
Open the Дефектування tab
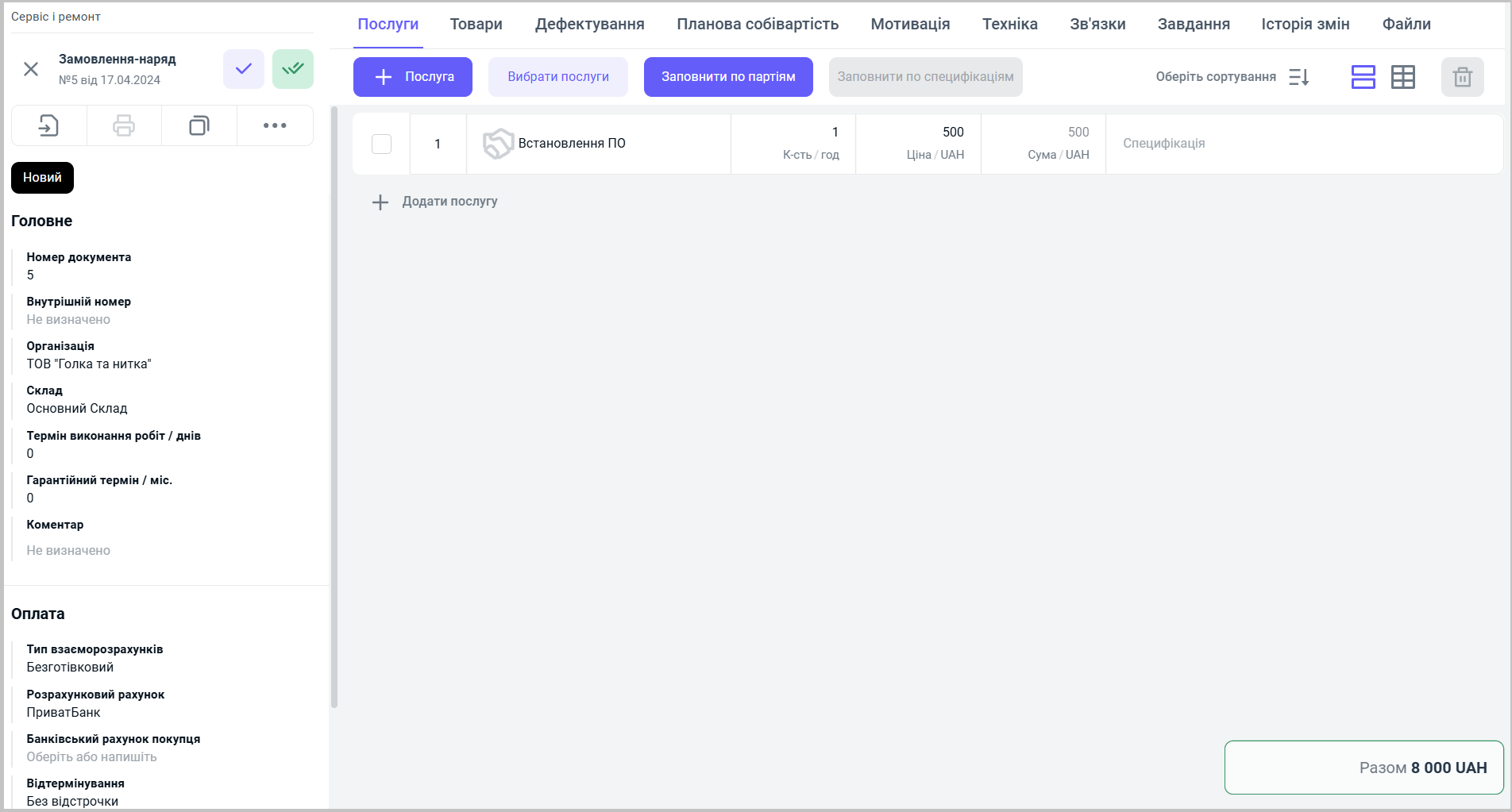(589, 24)
